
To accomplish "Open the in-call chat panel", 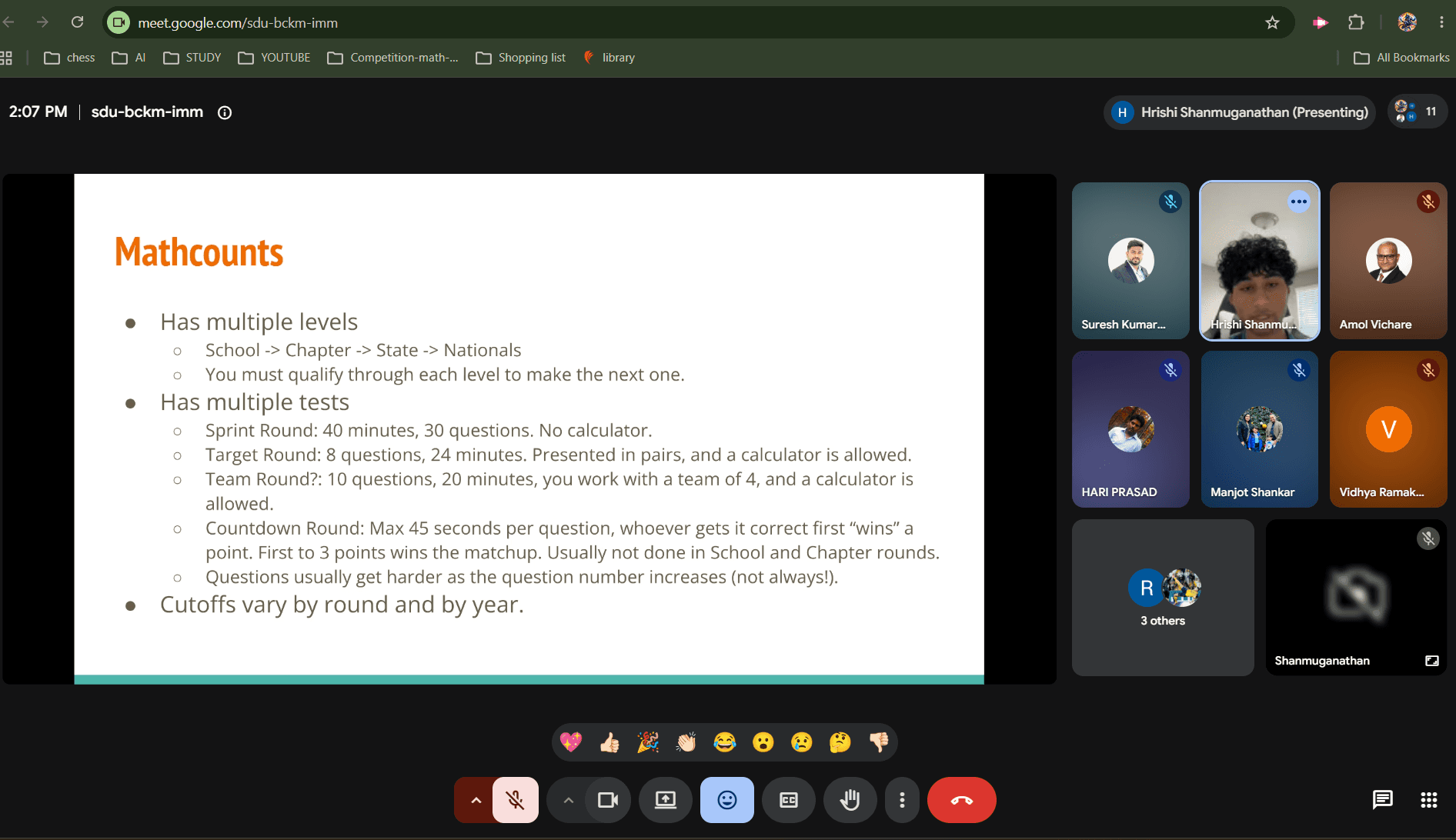I will click(1383, 800).
